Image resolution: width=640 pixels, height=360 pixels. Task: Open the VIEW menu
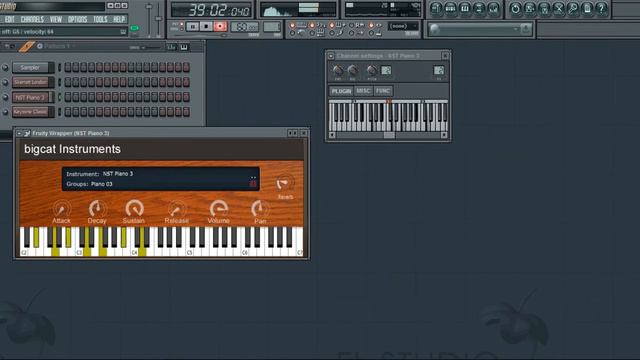click(56, 19)
